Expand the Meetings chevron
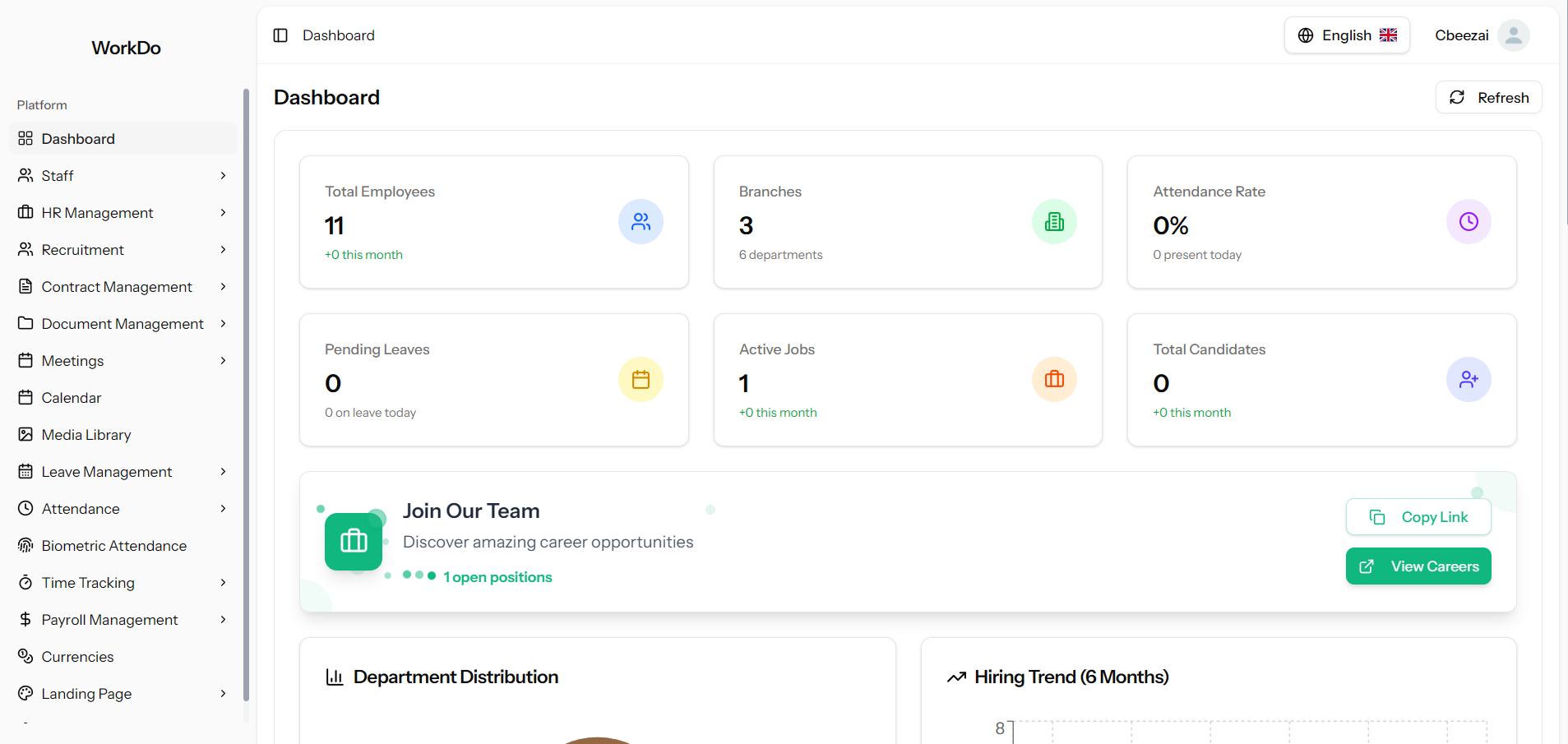Viewport: 1568px width, 744px height. 223,360
